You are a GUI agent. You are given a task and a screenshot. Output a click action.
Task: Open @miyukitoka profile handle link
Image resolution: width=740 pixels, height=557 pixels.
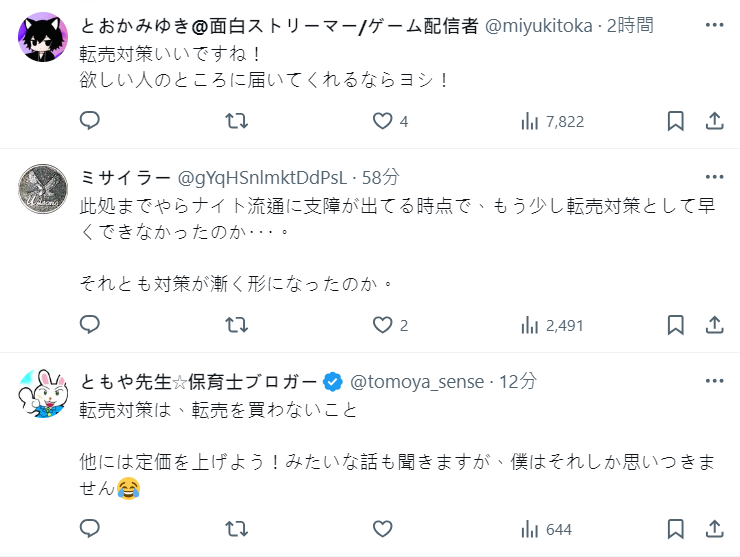coord(541,27)
